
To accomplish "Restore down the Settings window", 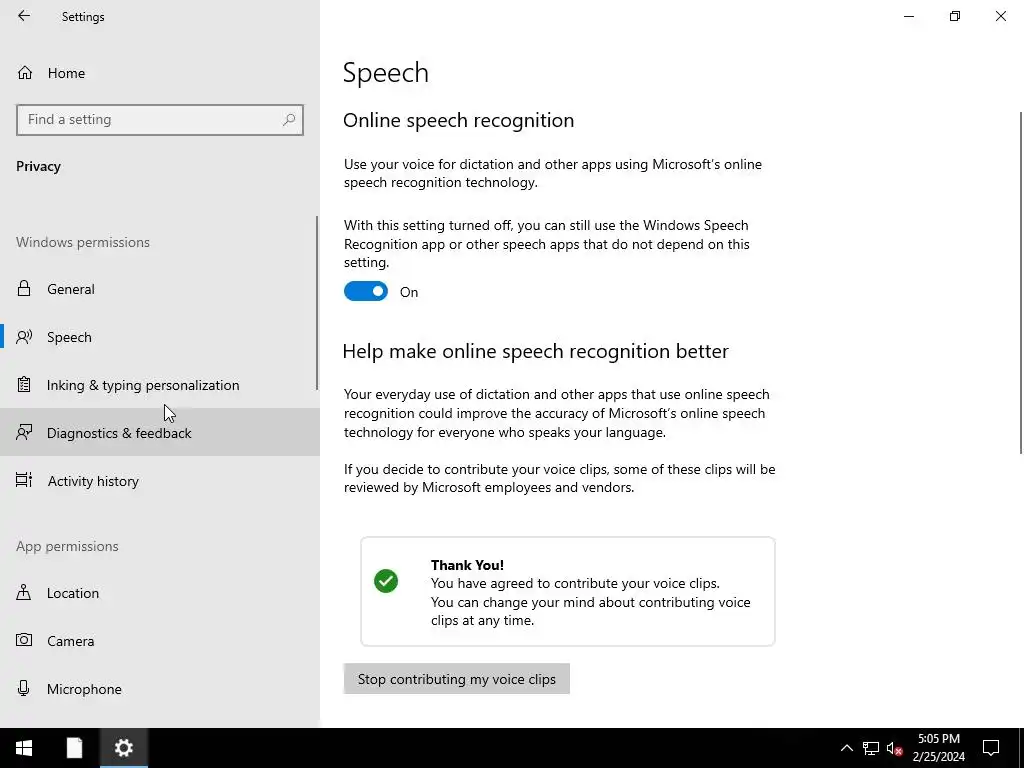I will [x=955, y=16].
